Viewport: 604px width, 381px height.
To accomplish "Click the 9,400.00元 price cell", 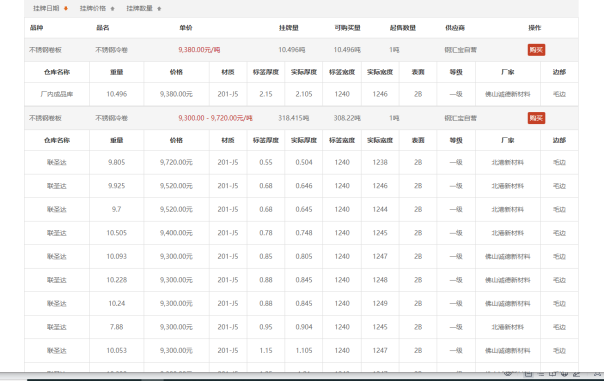I will [x=176, y=233].
